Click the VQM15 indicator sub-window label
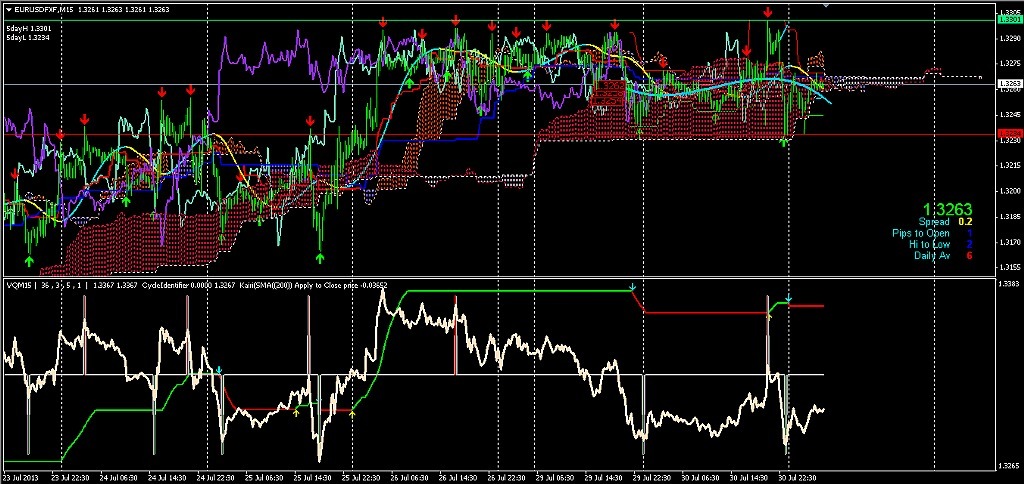The image size is (1024, 484). point(17,284)
